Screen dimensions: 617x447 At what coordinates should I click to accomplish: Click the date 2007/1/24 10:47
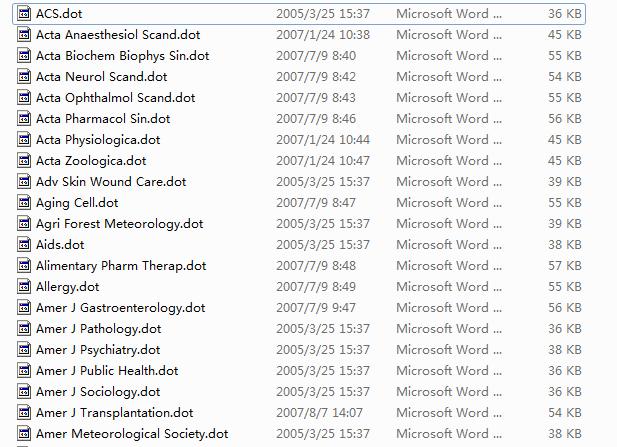[323, 161]
